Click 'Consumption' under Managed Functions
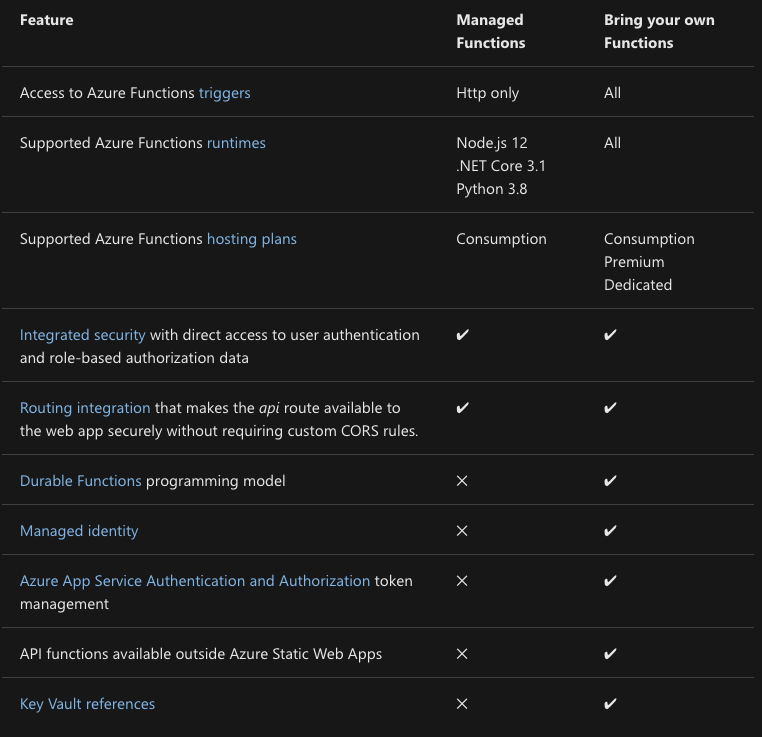The width and height of the screenshot is (762, 737). tap(502, 239)
